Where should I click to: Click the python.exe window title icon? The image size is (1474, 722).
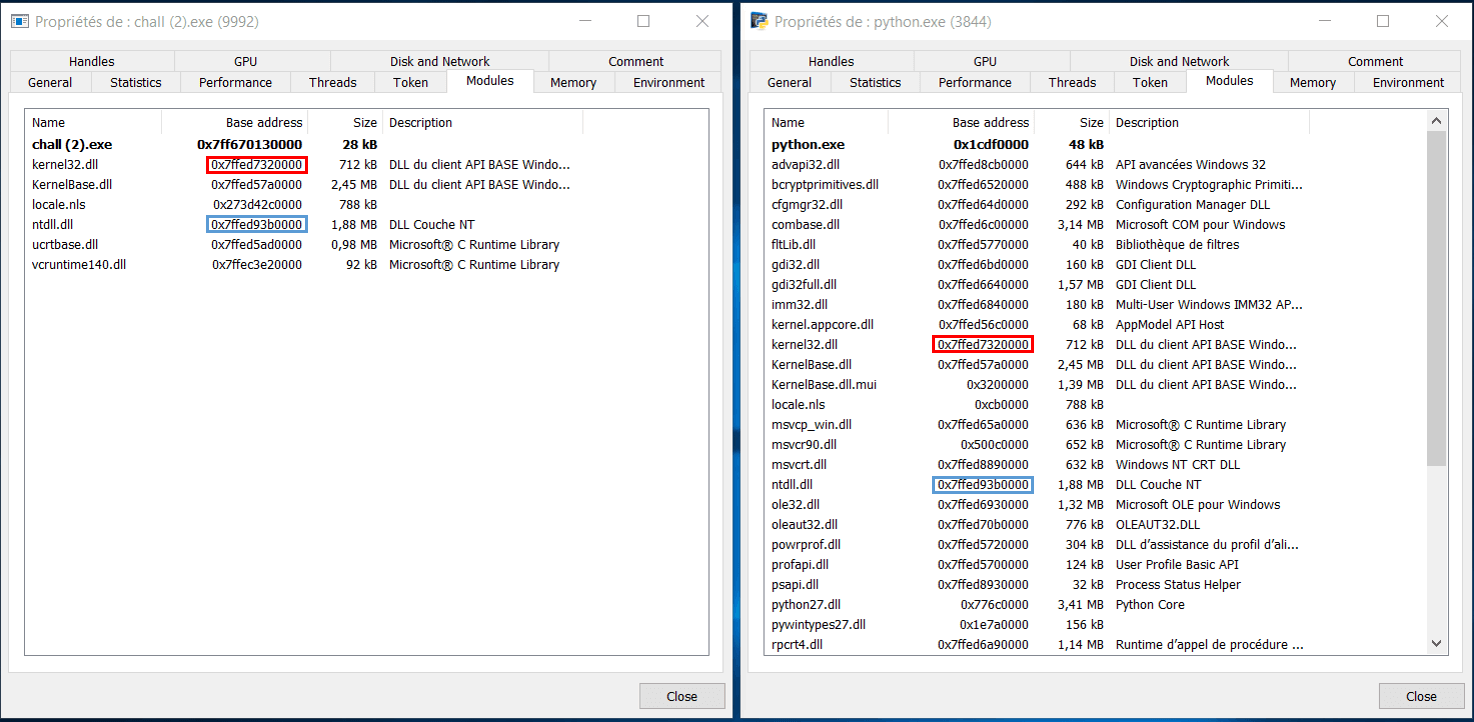[x=759, y=21]
